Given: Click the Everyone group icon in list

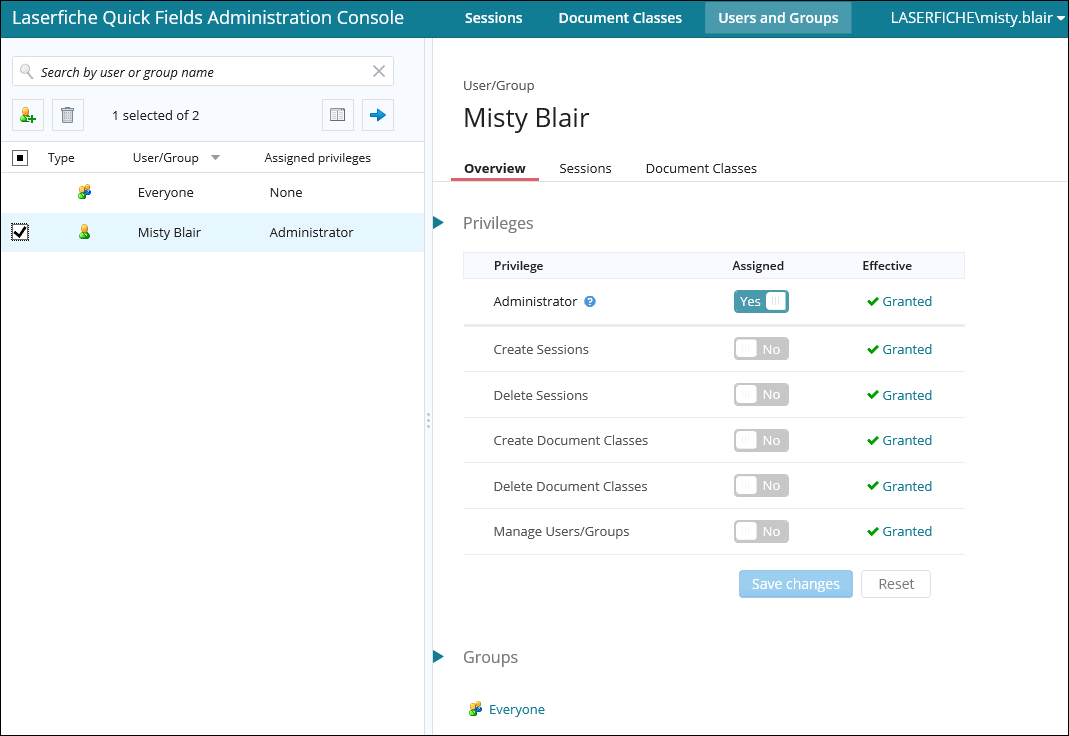Looking at the screenshot, I should pyautogui.click(x=85, y=192).
